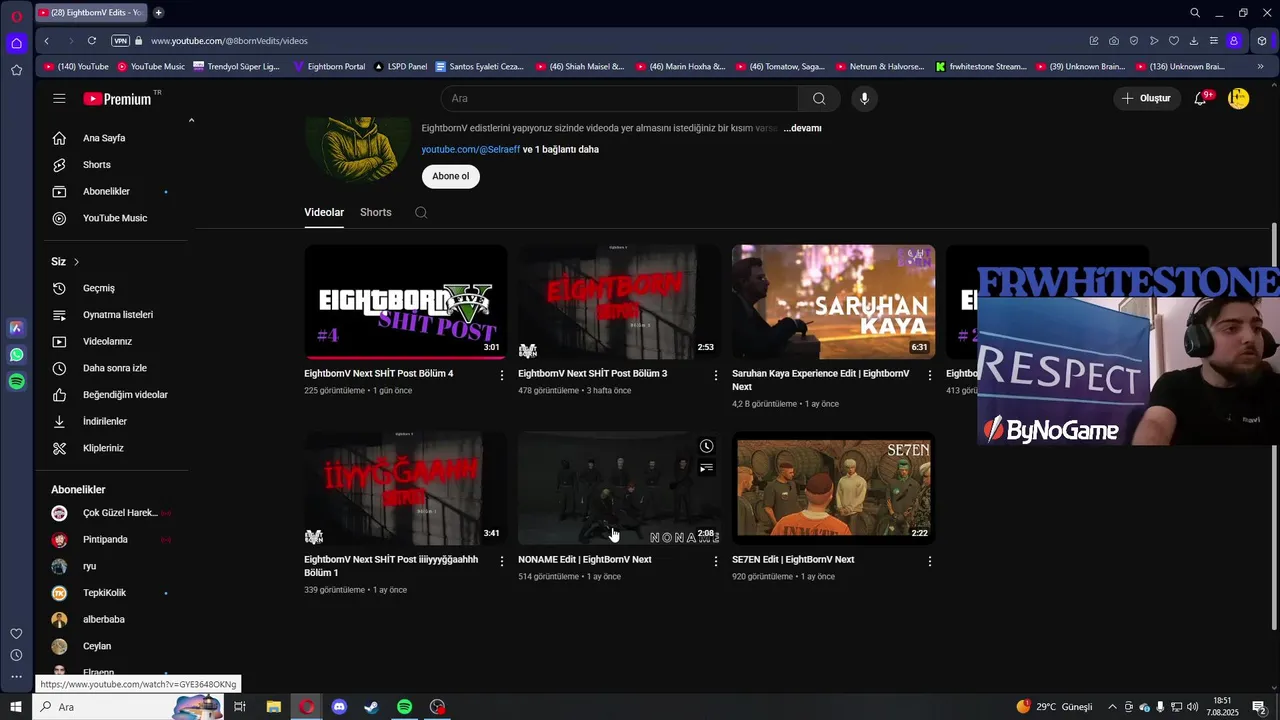Open Discord from Windows taskbar
1280x720 pixels.
click(x=339, y=707)
